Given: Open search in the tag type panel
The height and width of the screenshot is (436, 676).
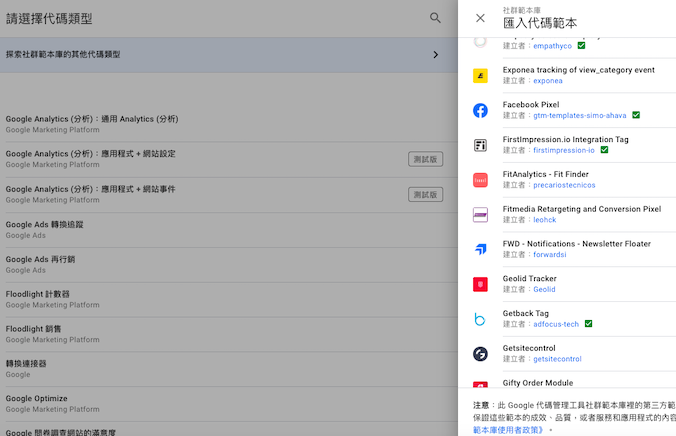Looking at the screenshot, I should (x=435, y=18).
